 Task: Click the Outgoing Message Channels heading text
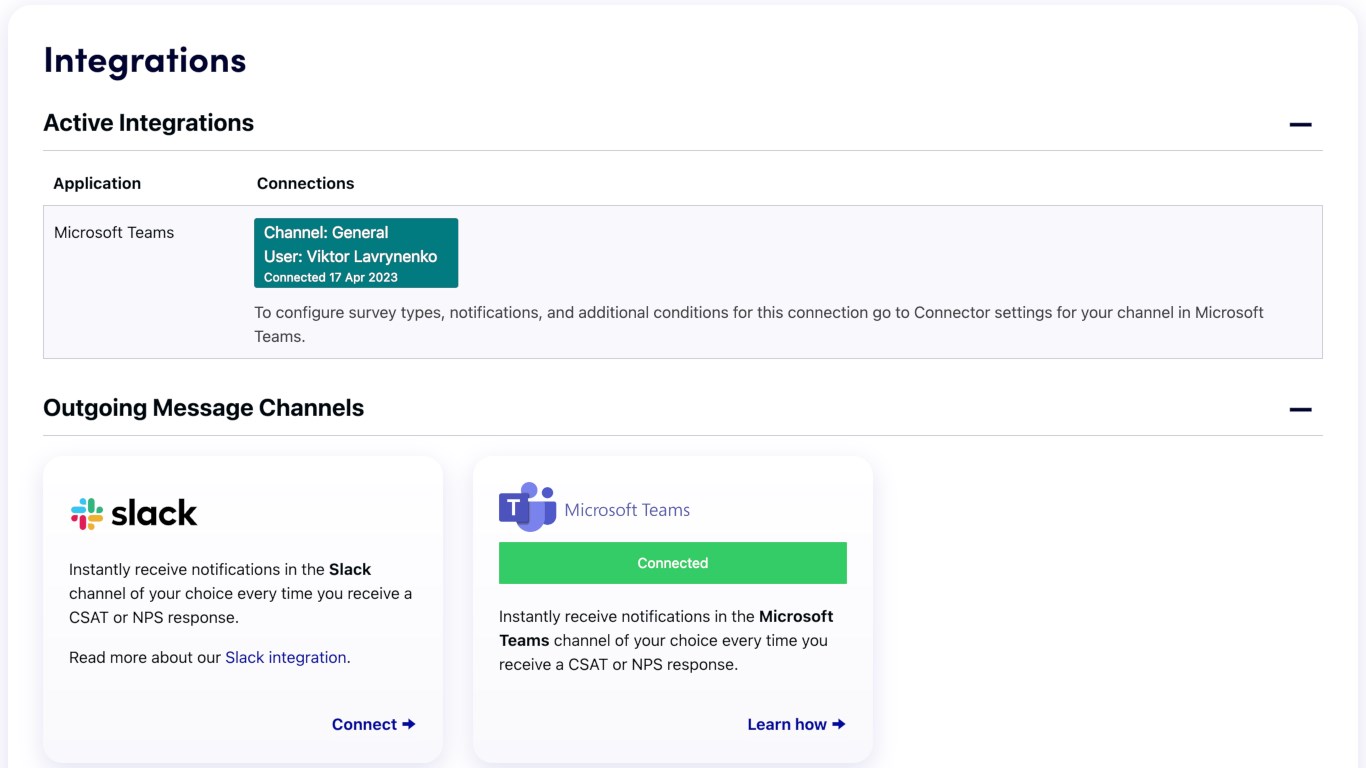tap(203, 408)
